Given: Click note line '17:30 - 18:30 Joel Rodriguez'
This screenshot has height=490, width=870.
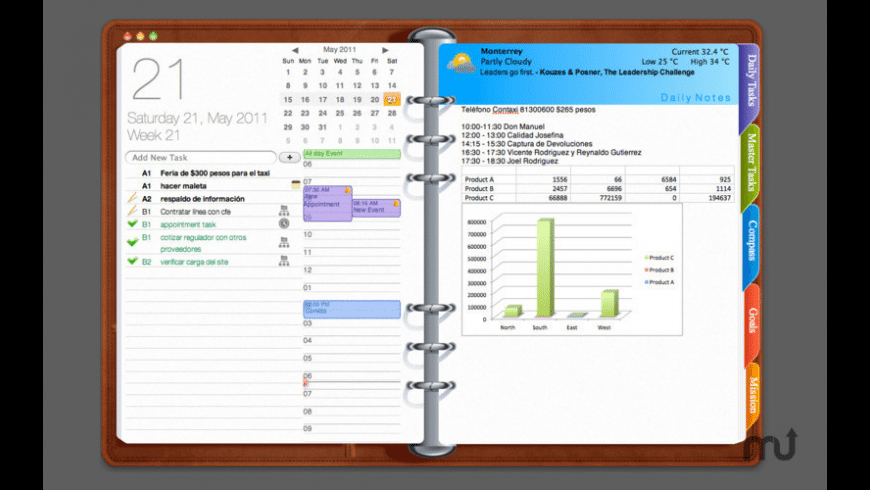Looking at the screenshot, I should click(x=509, y=161).
